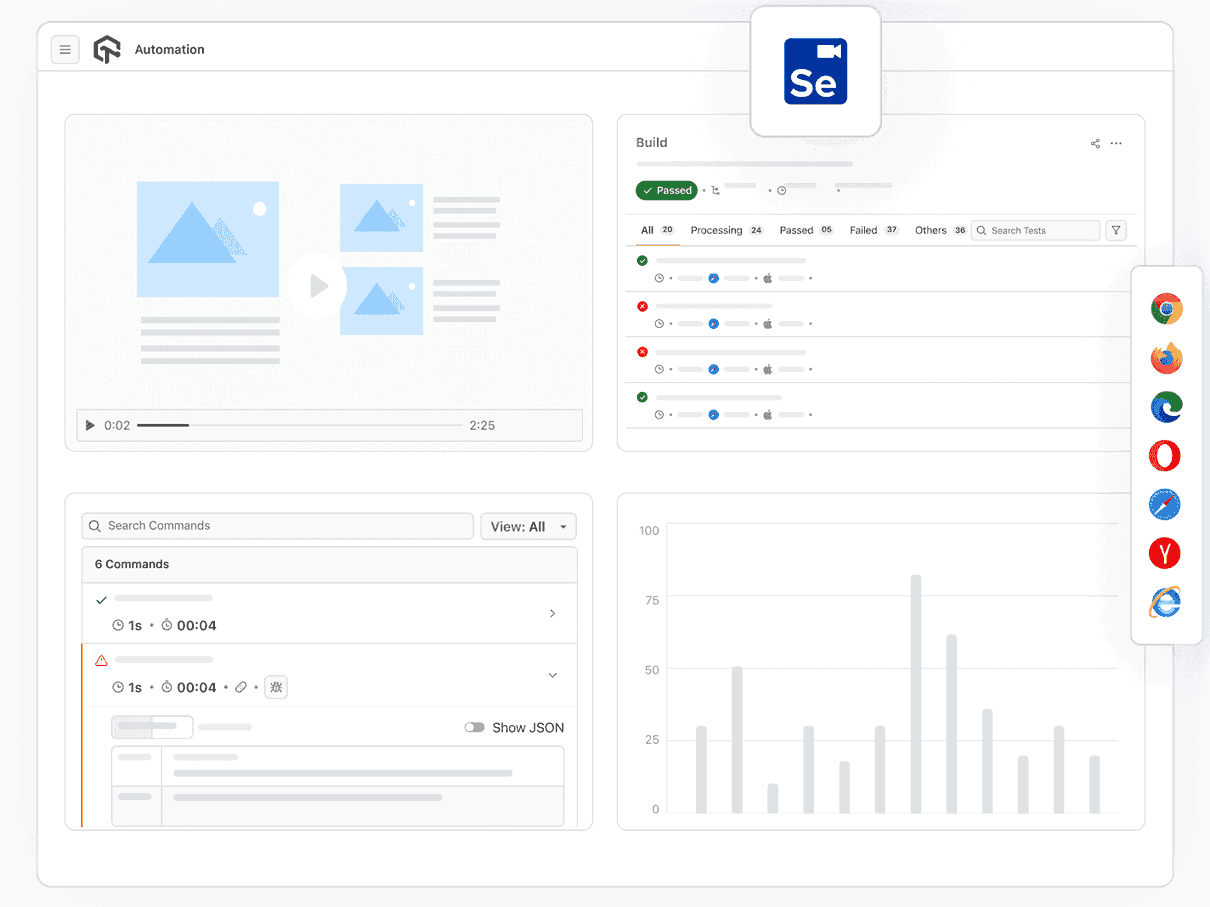Choose the Internet Explorer icon
Viewport: 1210px width, 907px height.
click(x=1165, y=602)
